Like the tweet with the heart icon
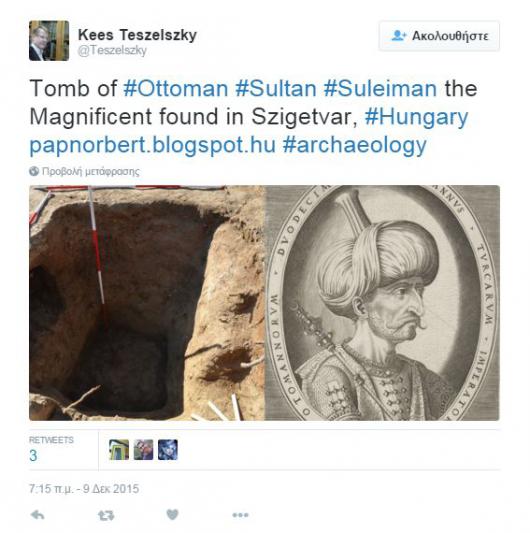 coord(172,515)
